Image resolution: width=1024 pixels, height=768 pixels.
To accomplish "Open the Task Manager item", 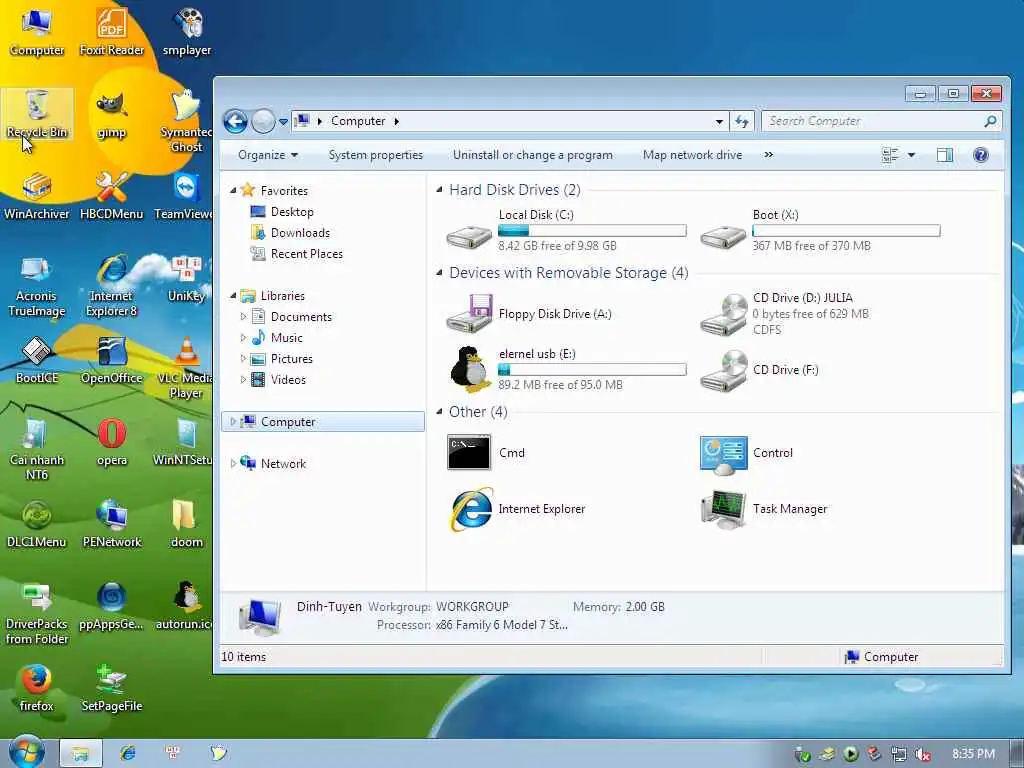I will pos(764,509).
